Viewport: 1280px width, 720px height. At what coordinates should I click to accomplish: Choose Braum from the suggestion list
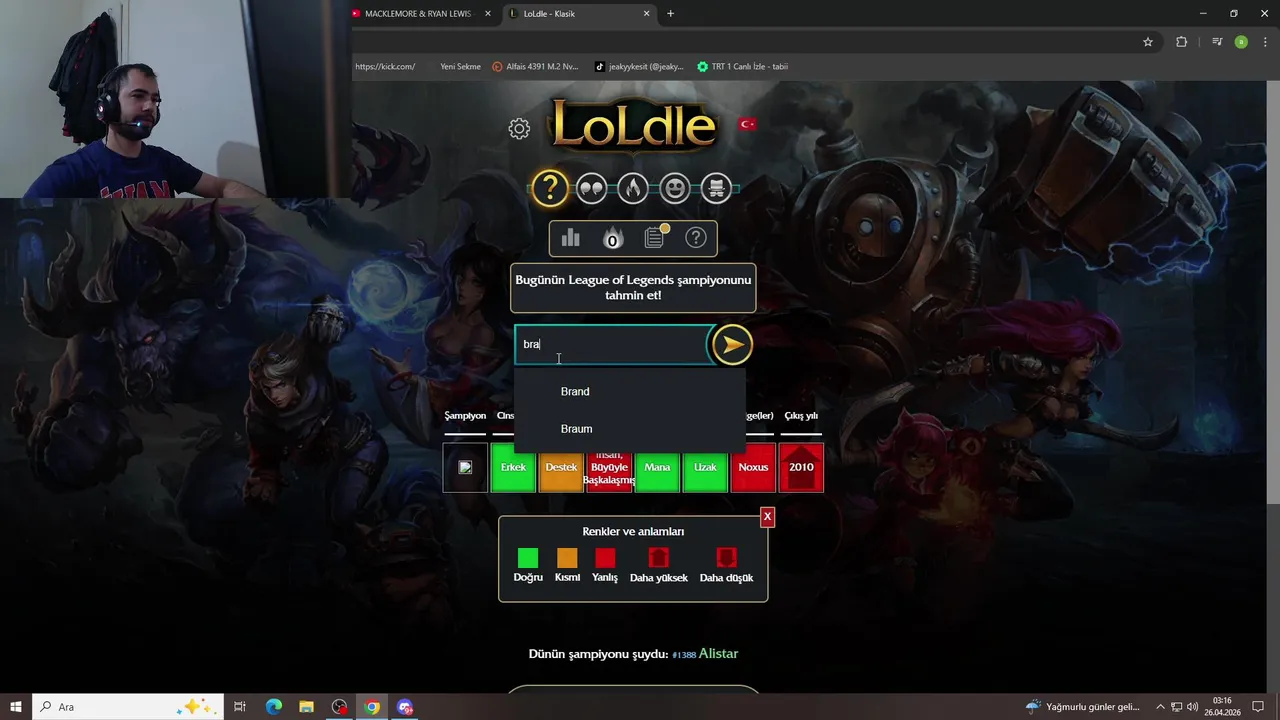(x=630, y=428)
